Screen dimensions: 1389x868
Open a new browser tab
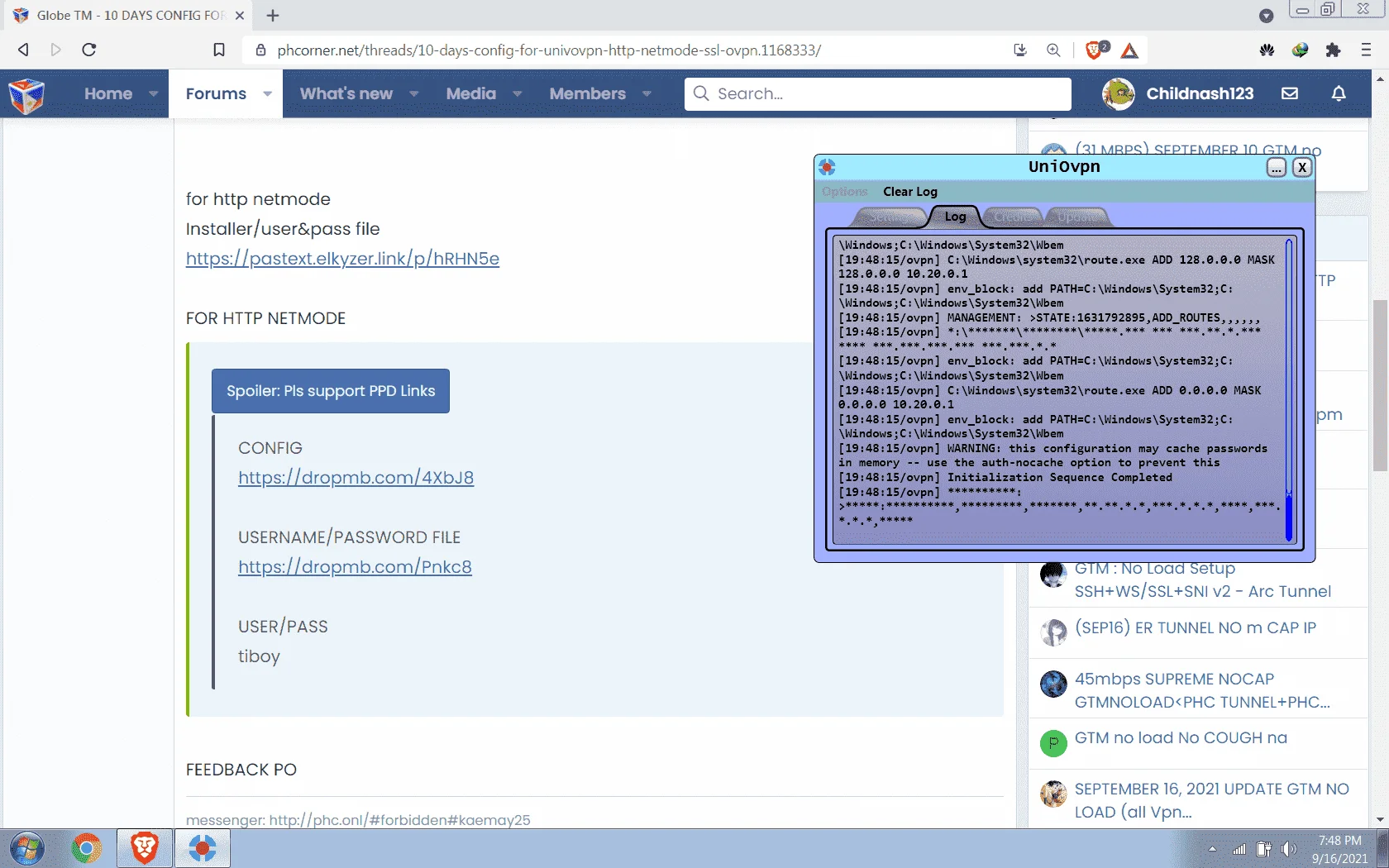point(273,16)
